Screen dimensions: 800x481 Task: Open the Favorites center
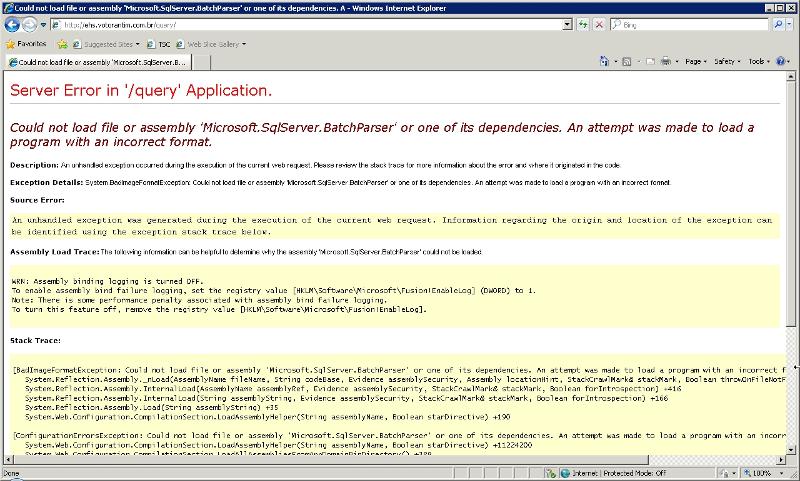click(26, 44)
